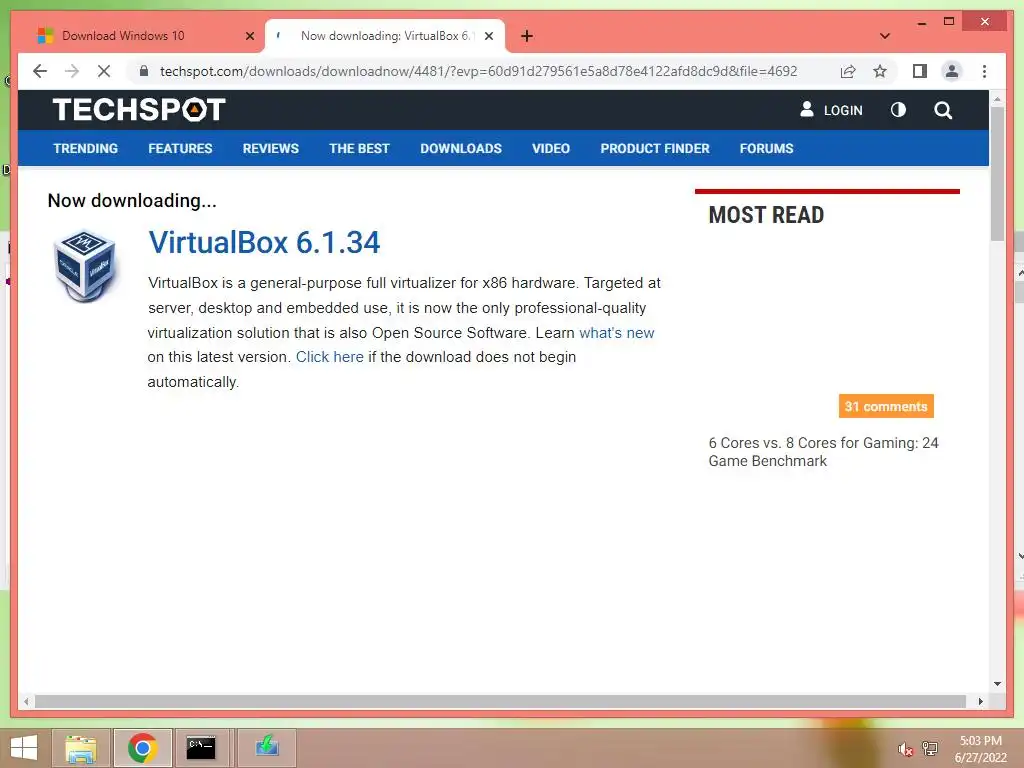
Task: Click the share page icon in address bar
Action: point(848,71)
